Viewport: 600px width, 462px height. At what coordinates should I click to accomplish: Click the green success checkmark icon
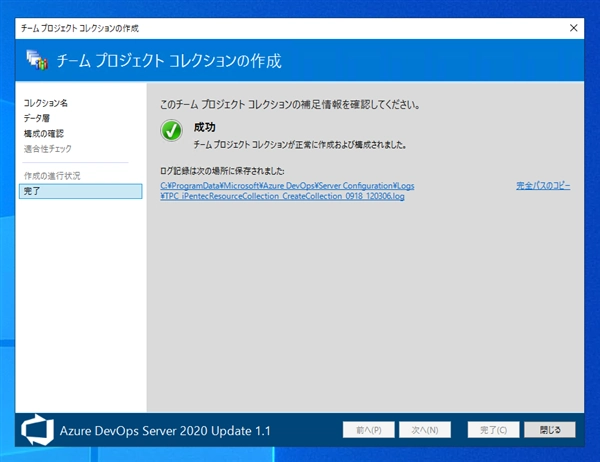point(171,131)
